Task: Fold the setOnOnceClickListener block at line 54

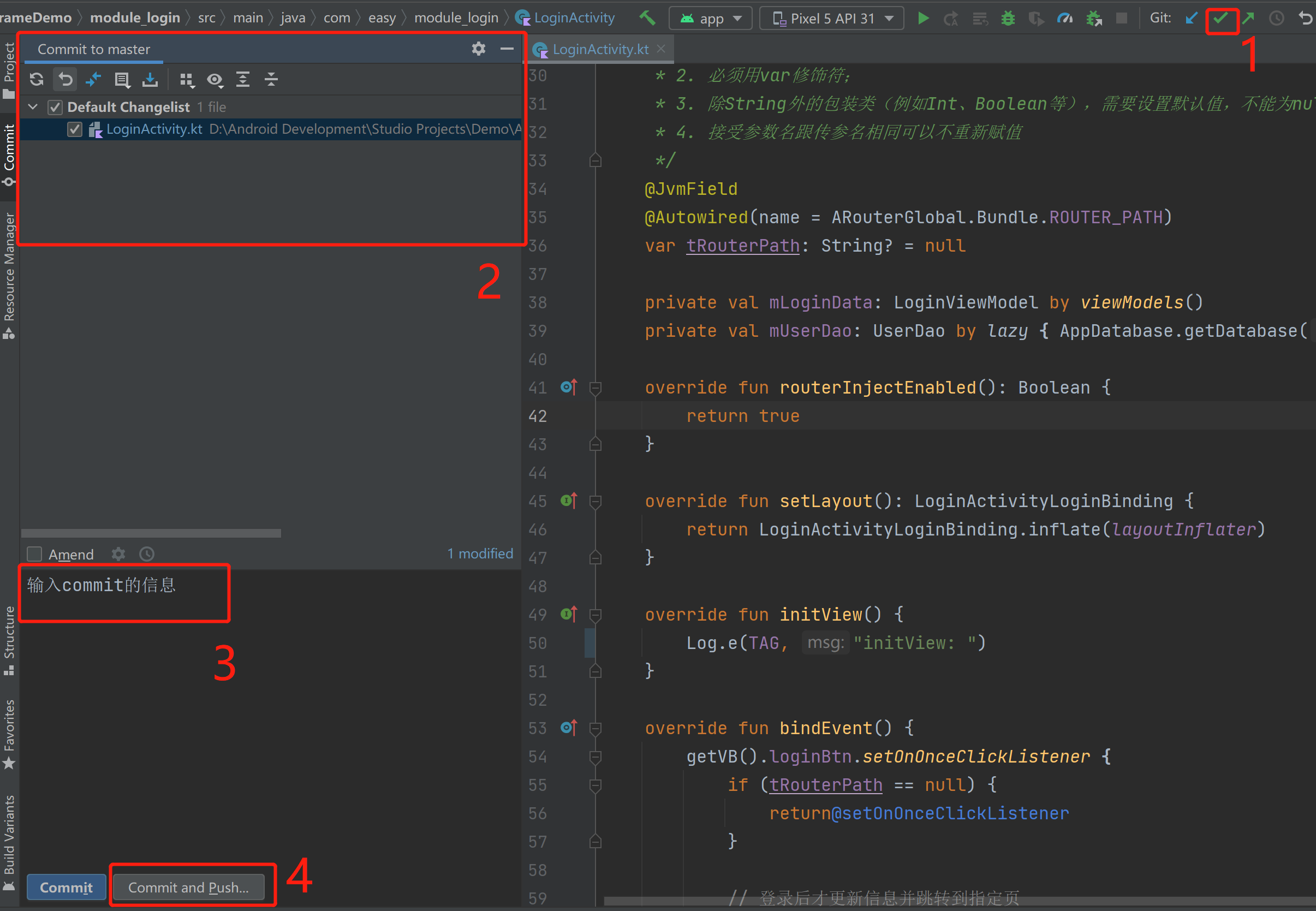Action: [x=595, y=758]
